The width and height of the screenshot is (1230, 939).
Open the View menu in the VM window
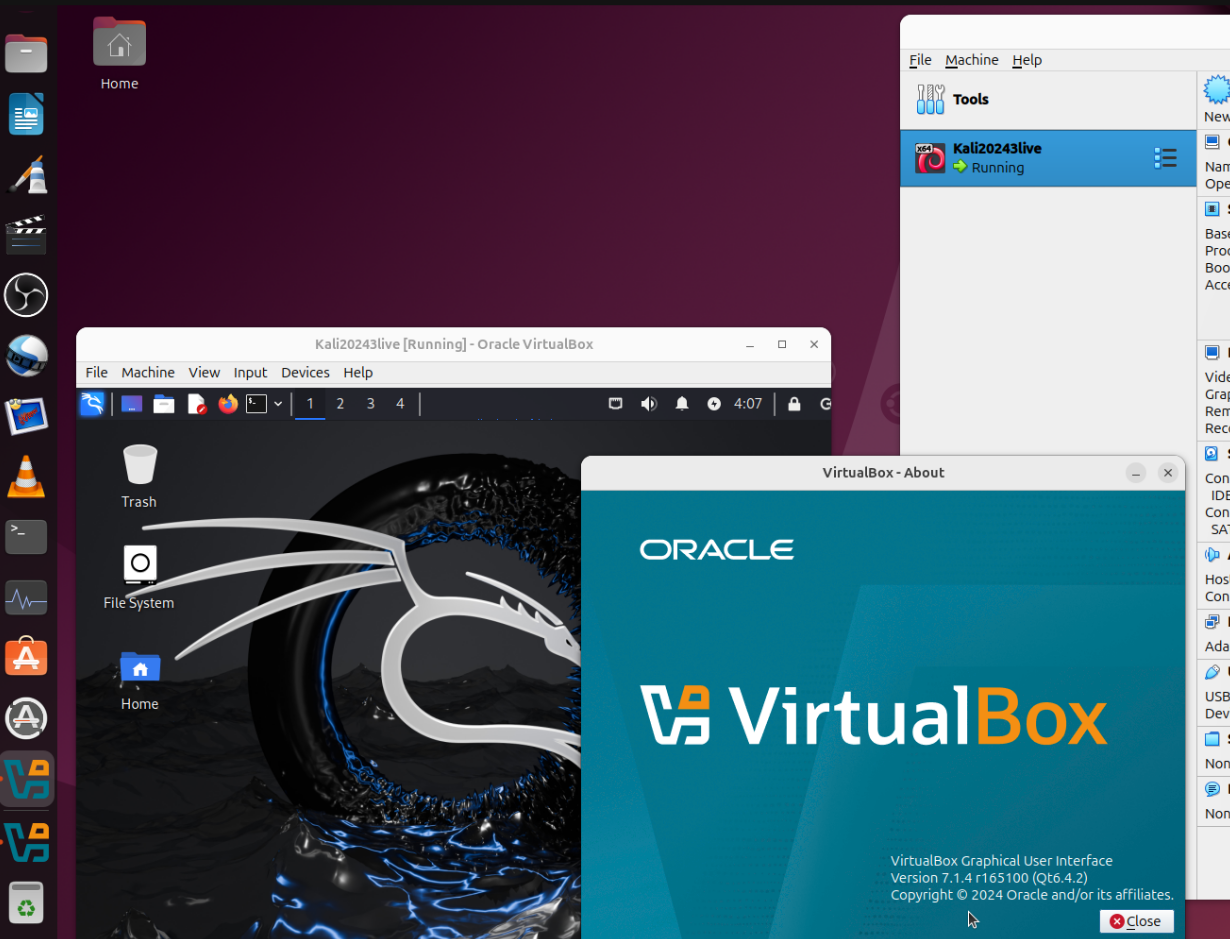tap(204, 372)
